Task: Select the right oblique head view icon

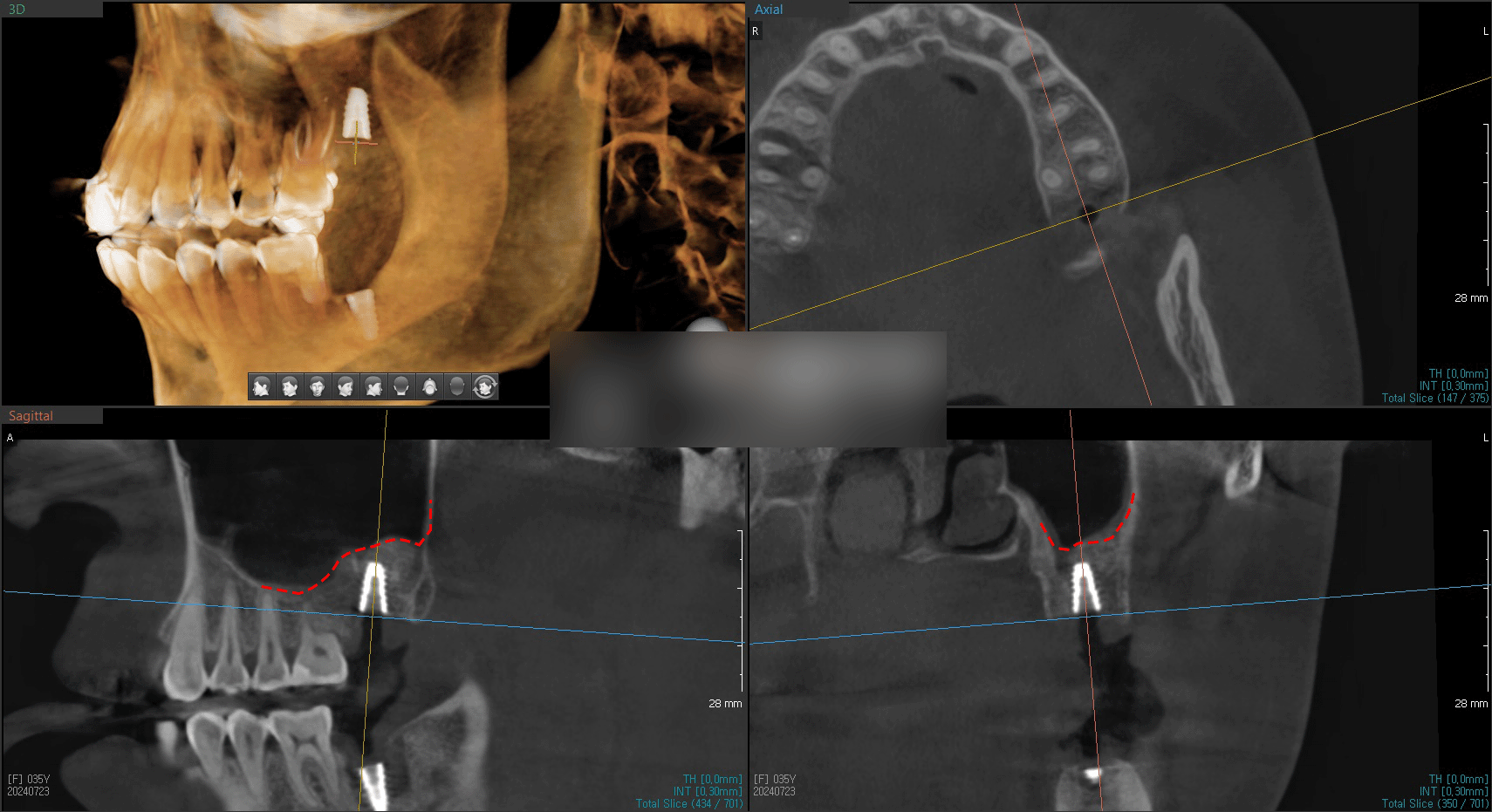Action: (346, 386)
